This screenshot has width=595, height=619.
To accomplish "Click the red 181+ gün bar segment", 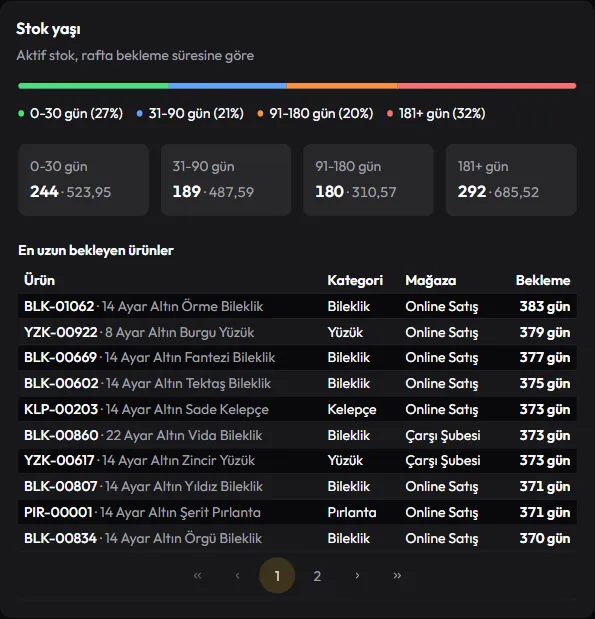I will pos(487,86).
